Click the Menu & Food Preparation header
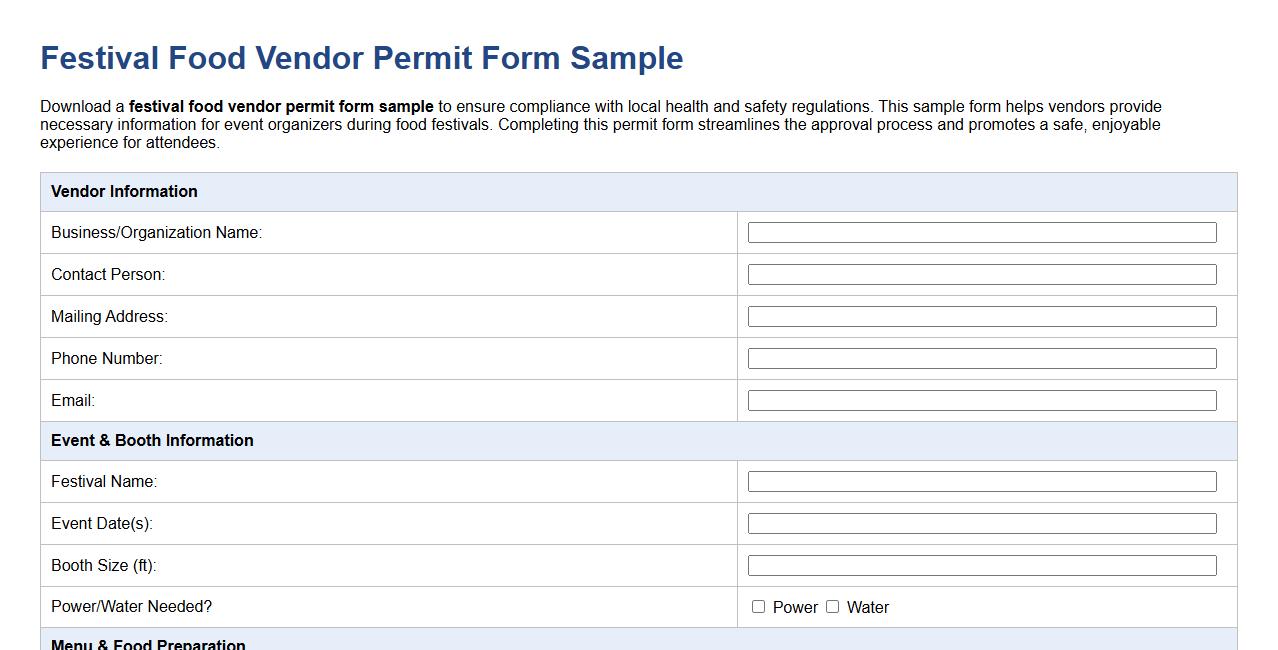The width and height of the screenshot is (1278, 650). [148, 645]
